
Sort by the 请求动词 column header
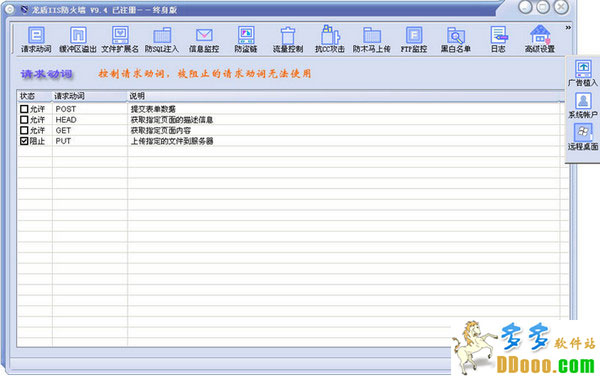(89, 96)
